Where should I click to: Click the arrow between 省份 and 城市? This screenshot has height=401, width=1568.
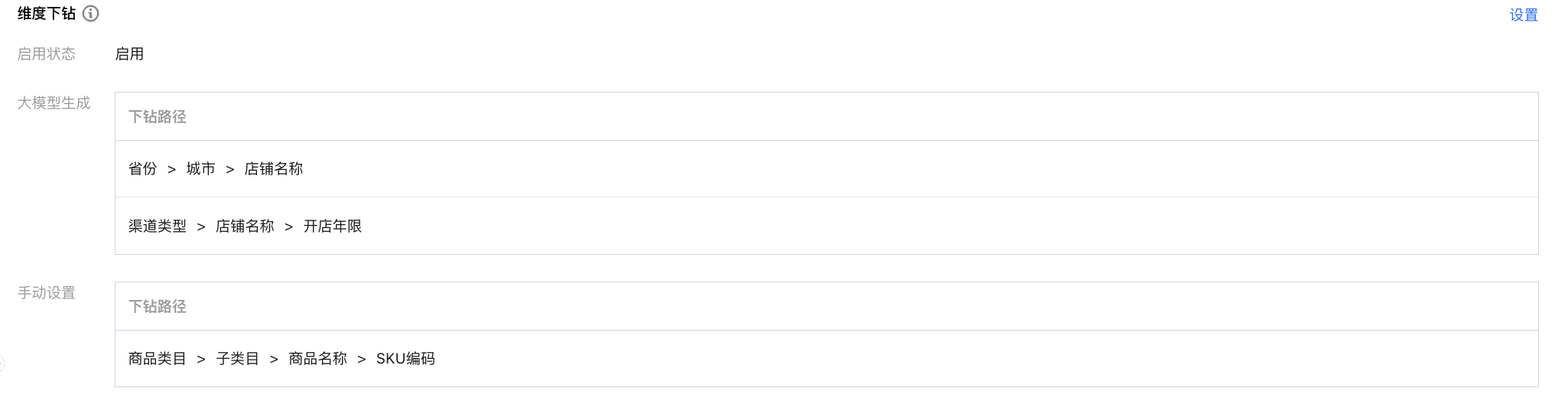(171, 170)
